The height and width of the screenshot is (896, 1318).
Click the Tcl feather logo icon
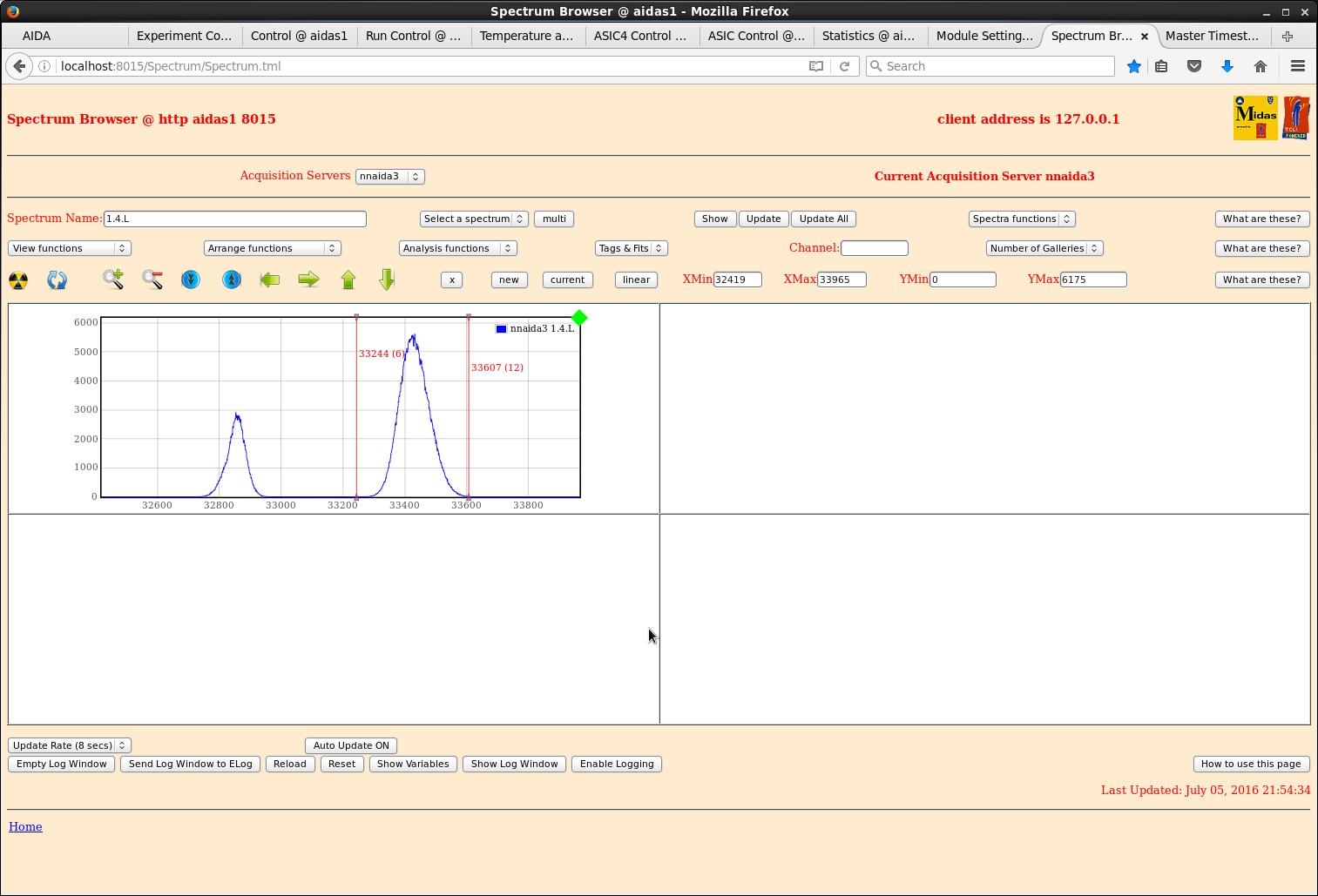pos(1296,118)
